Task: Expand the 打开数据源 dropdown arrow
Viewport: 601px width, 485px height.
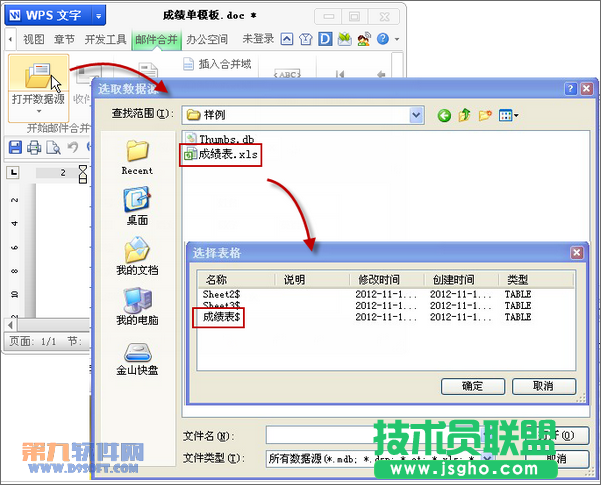Action: pyautogui.click(x=39, y=112)
